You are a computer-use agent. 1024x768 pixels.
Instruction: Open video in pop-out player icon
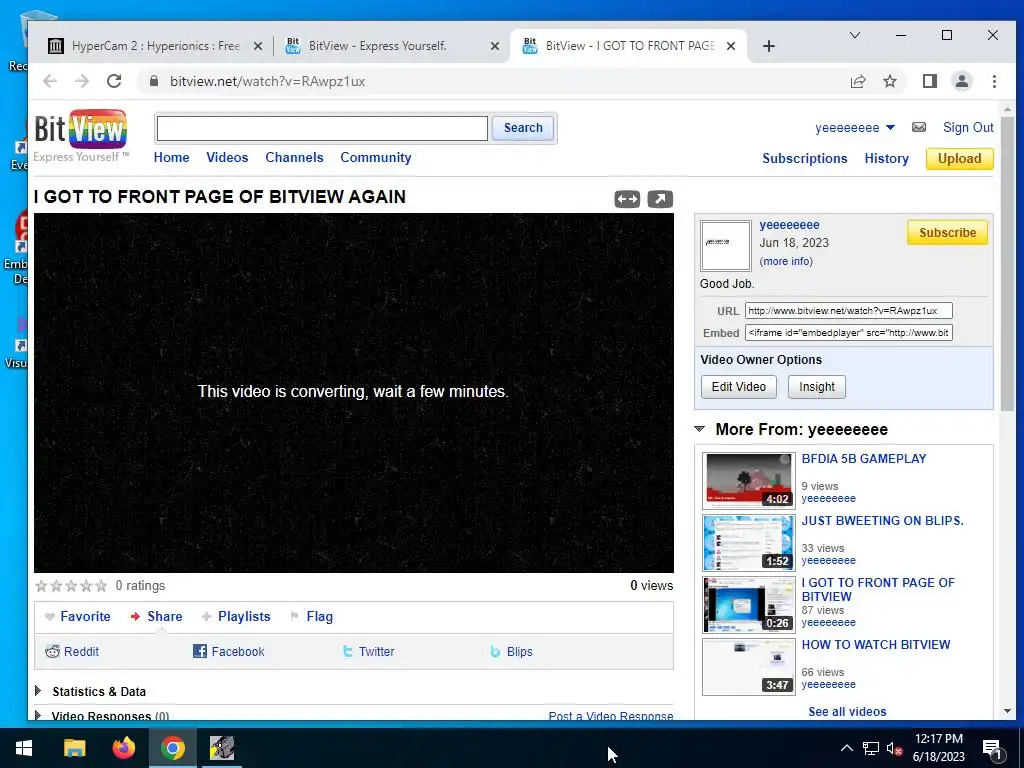coord(660,199)
